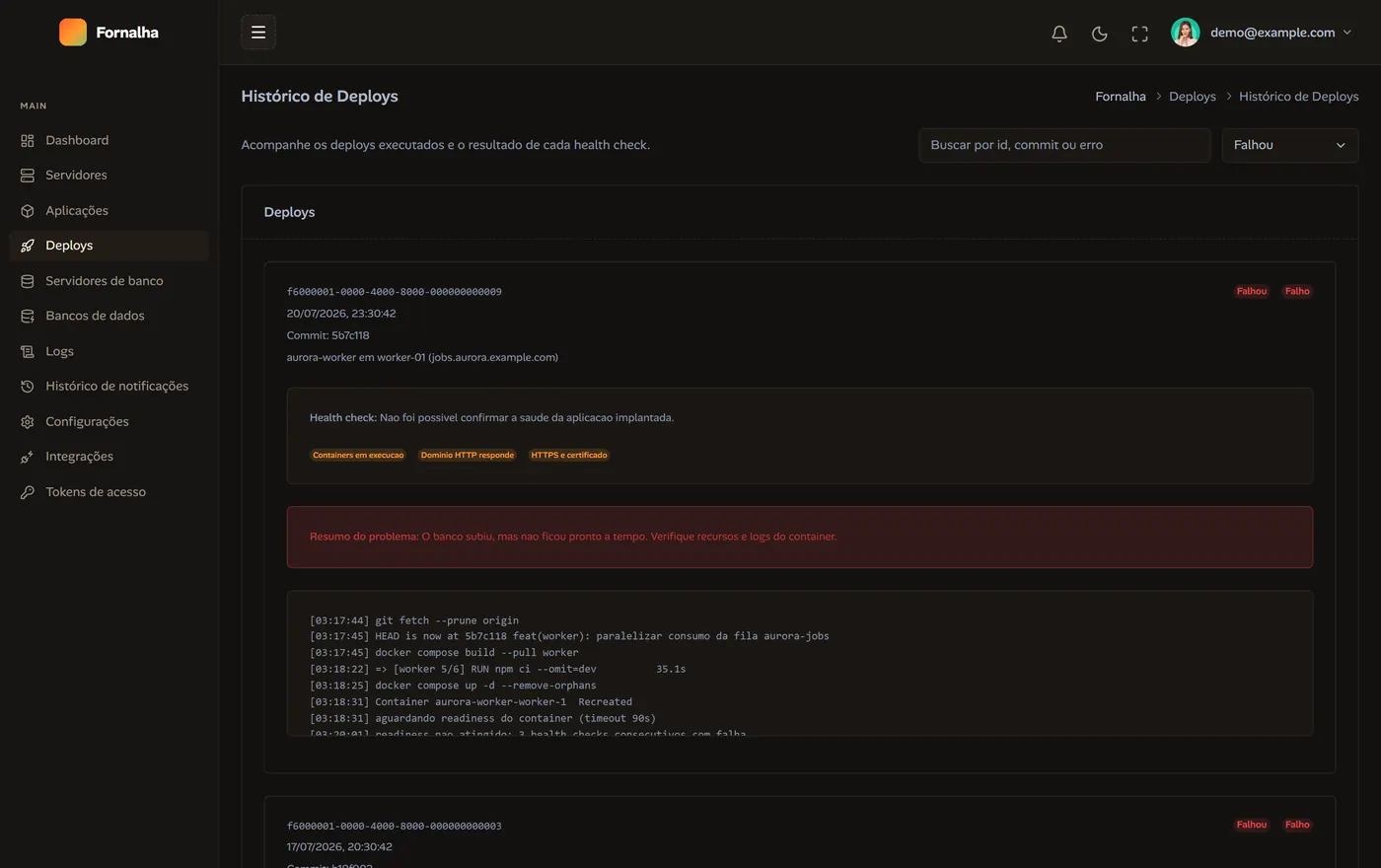The width and height of the screenshot is (1381, 868).
Task: Click the HTTPS e certificado badge
Action: coord(569,455)
